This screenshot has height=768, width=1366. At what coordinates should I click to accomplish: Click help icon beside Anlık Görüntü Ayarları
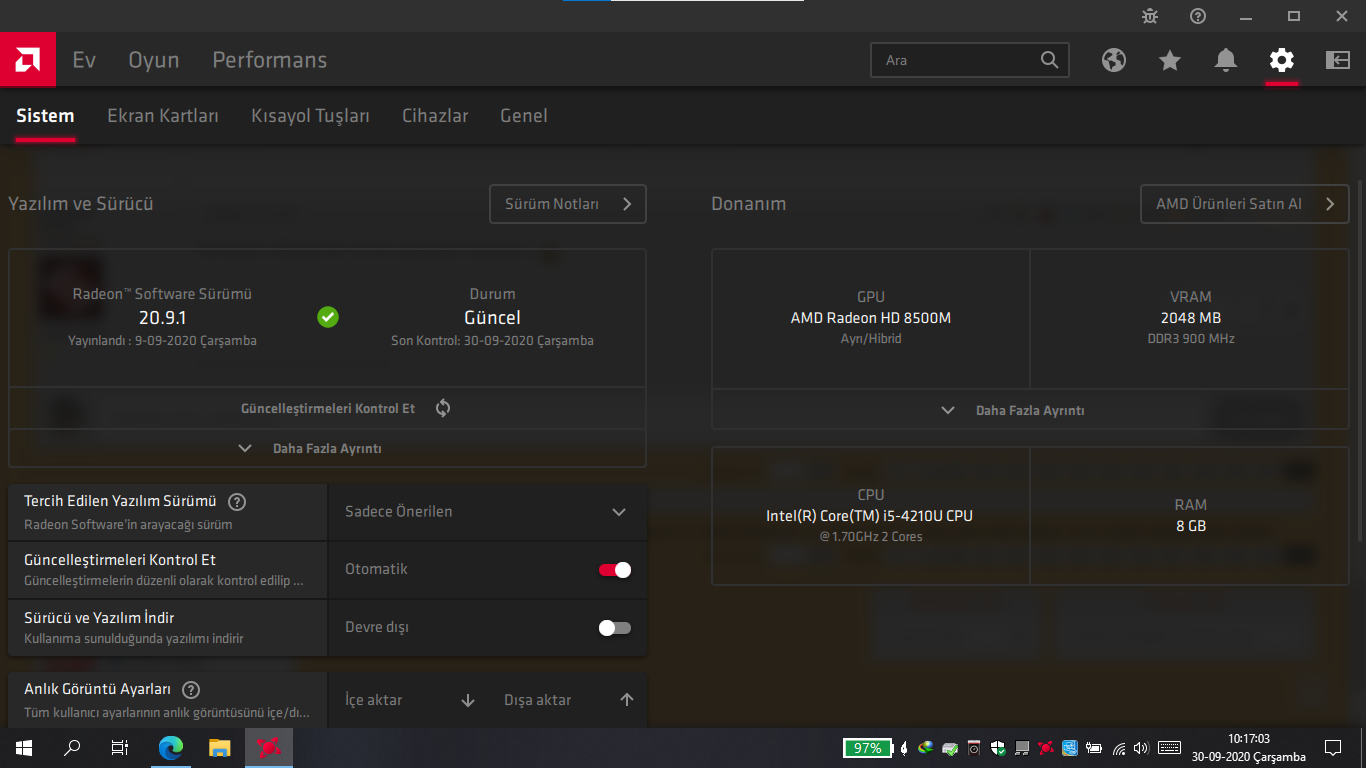point(191,690)
